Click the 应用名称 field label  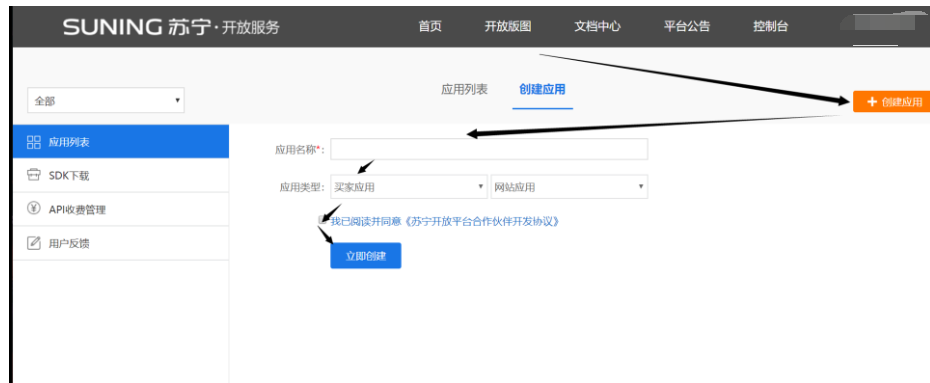pos(300,149)
